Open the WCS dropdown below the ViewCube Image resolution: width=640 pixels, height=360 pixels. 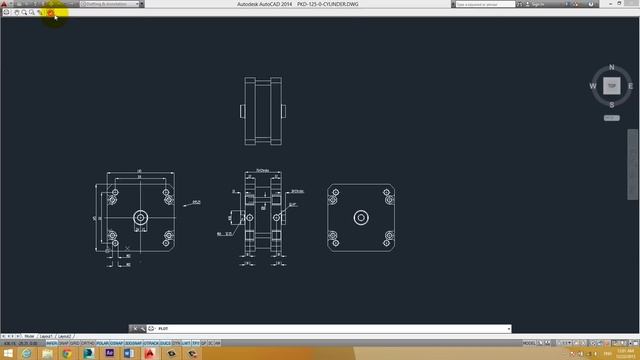pyautogui.click(x=611, y=118)
